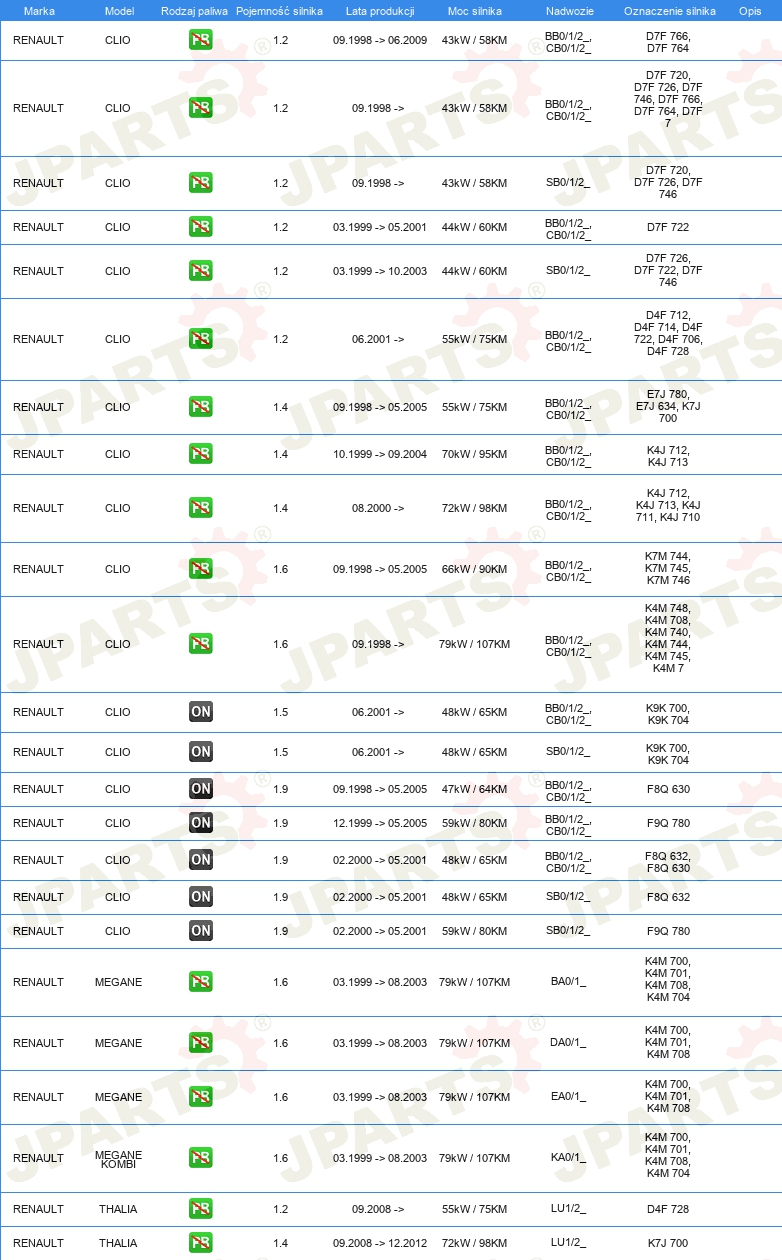Click petrol icon for Megane BA0/1_ row
Screen dimensions: 782x1260
click(x=200, y=982)
